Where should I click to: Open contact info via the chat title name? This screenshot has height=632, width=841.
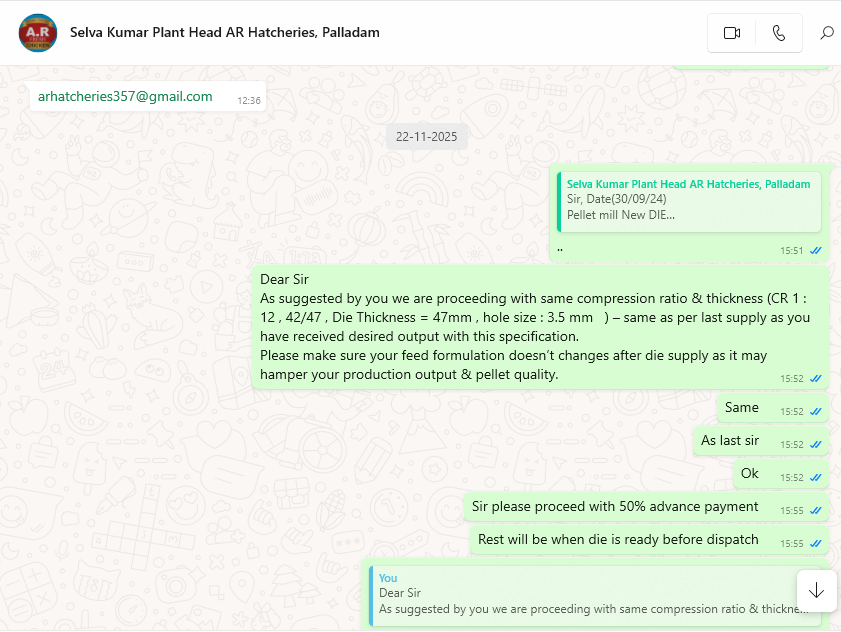[x=224, y=32]
